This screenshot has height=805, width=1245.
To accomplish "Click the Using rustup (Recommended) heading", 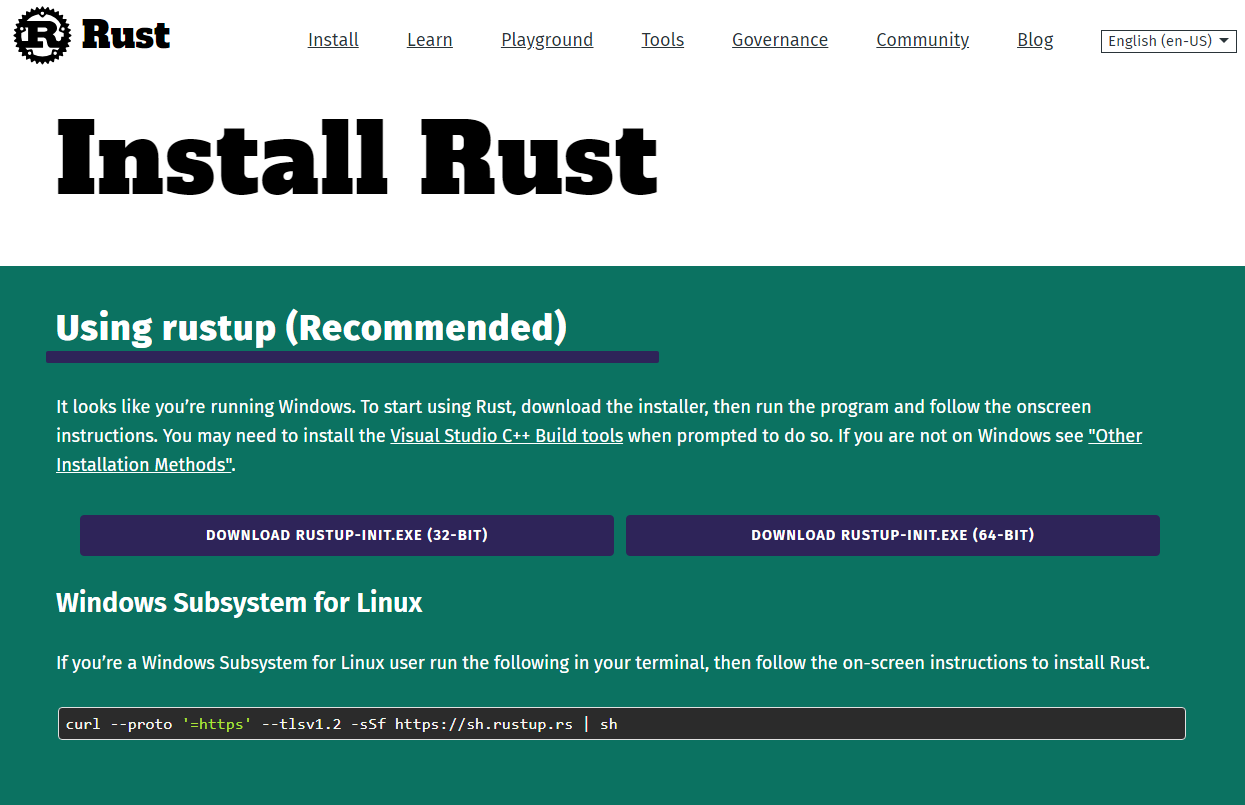I will (310, 327).
